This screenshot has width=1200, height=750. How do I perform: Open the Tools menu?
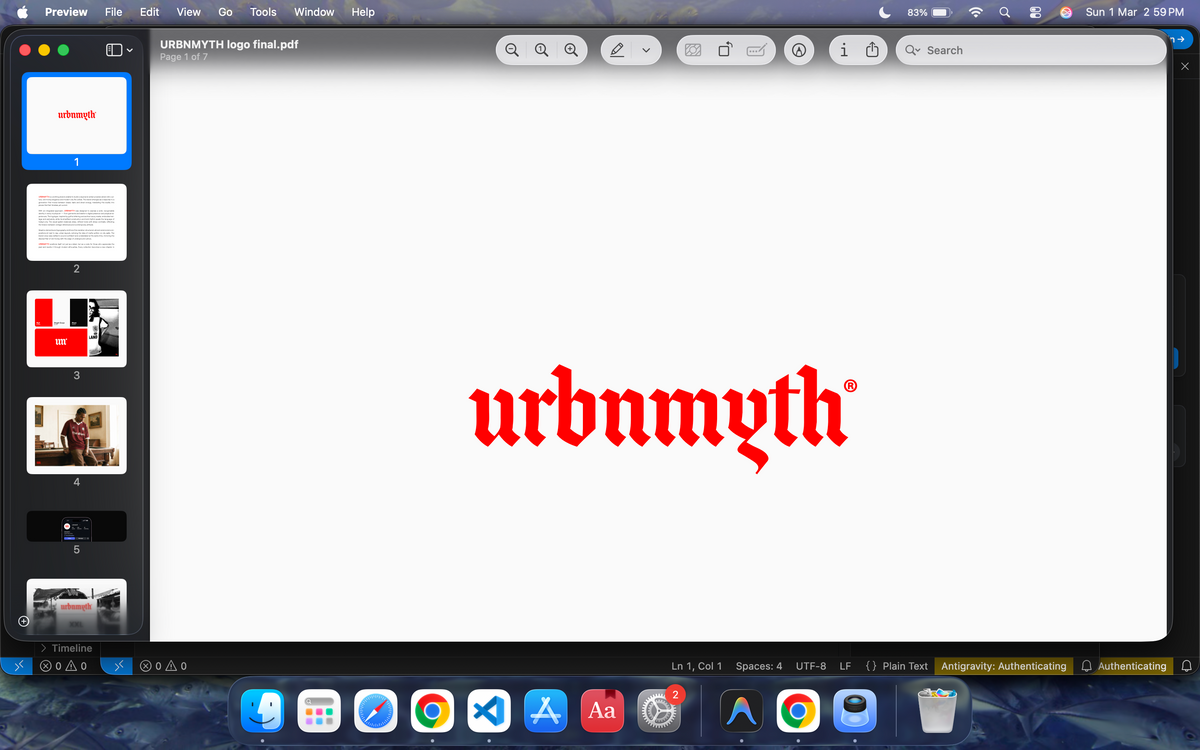pos(263,12)
